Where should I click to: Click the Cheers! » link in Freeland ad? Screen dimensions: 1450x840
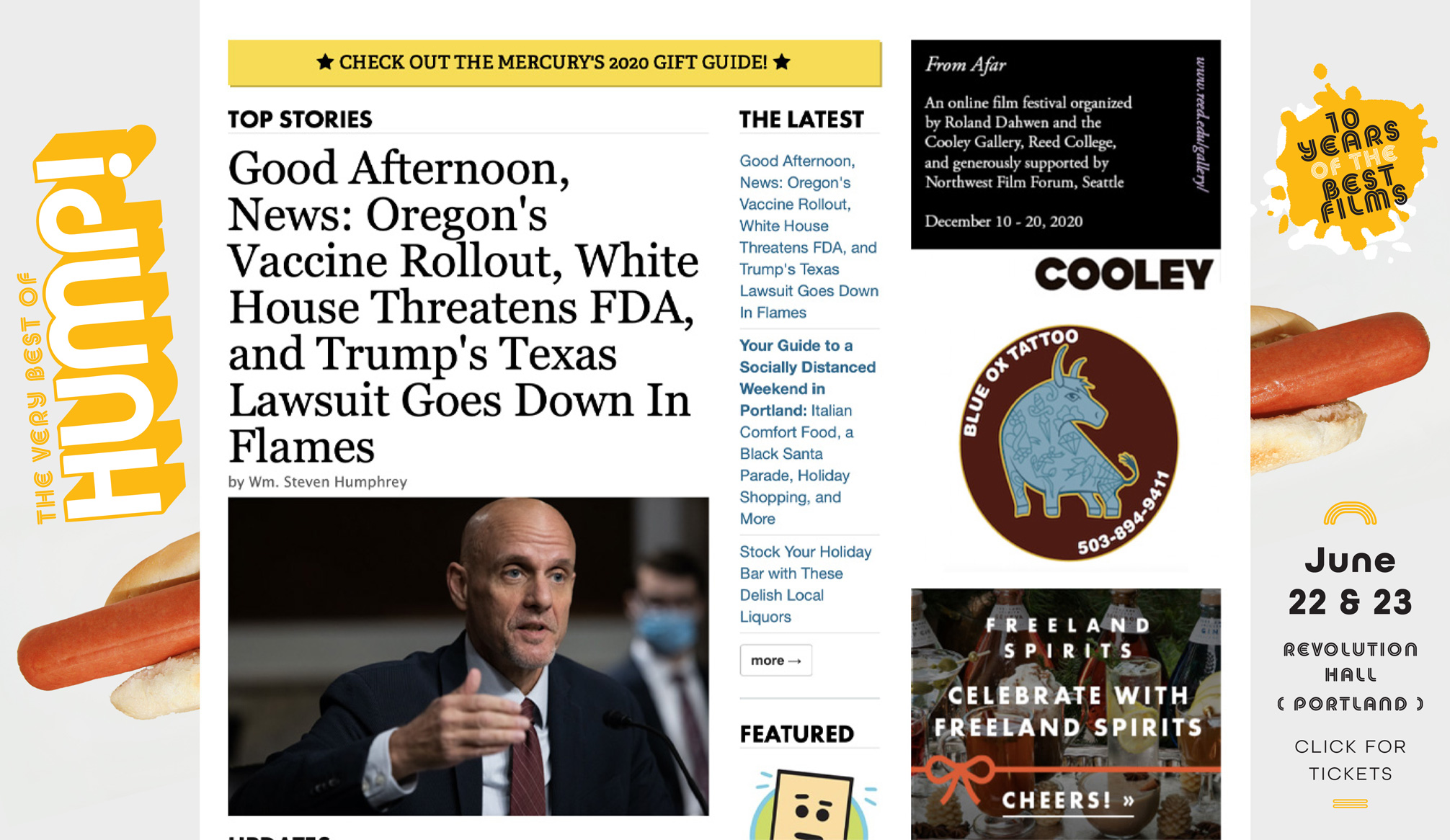1068,800
